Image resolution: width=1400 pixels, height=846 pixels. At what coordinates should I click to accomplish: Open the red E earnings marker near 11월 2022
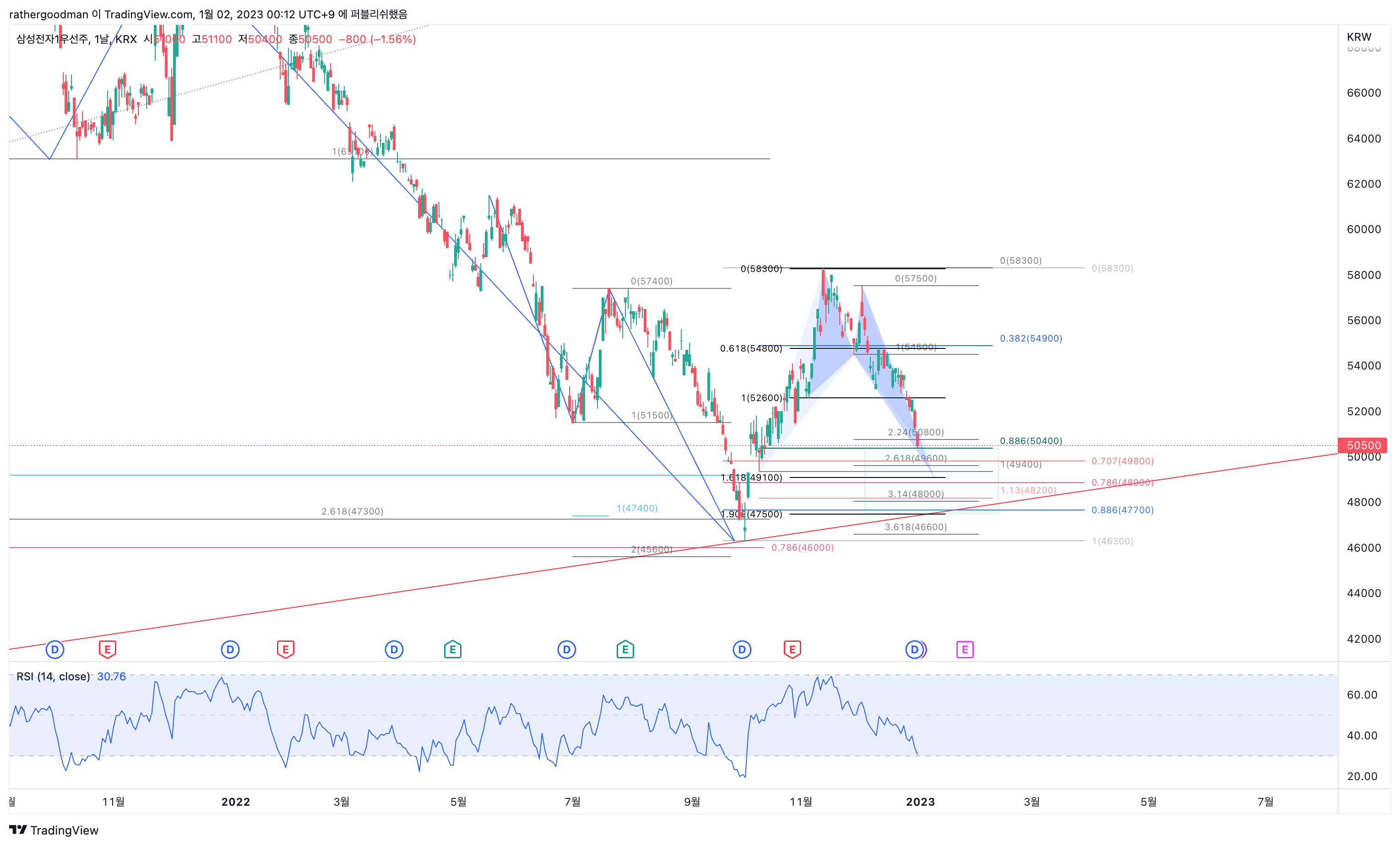792,650
